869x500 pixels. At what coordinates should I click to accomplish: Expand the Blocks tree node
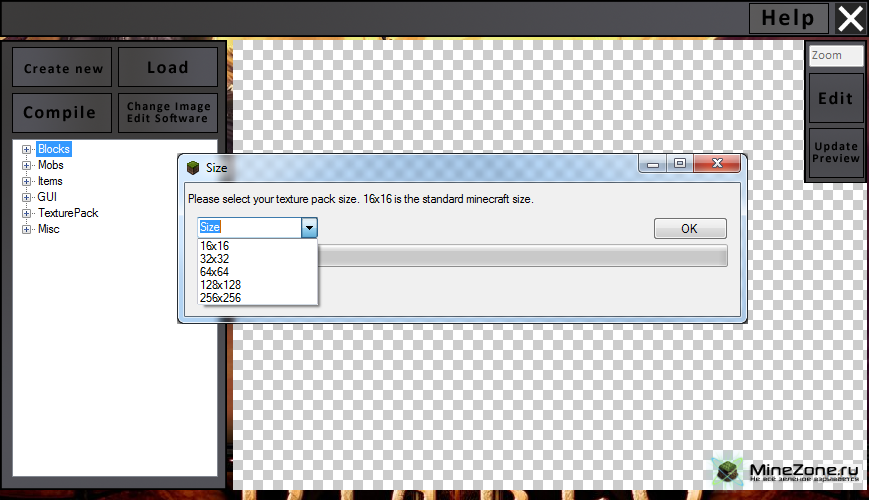click(x=27, y=149)
